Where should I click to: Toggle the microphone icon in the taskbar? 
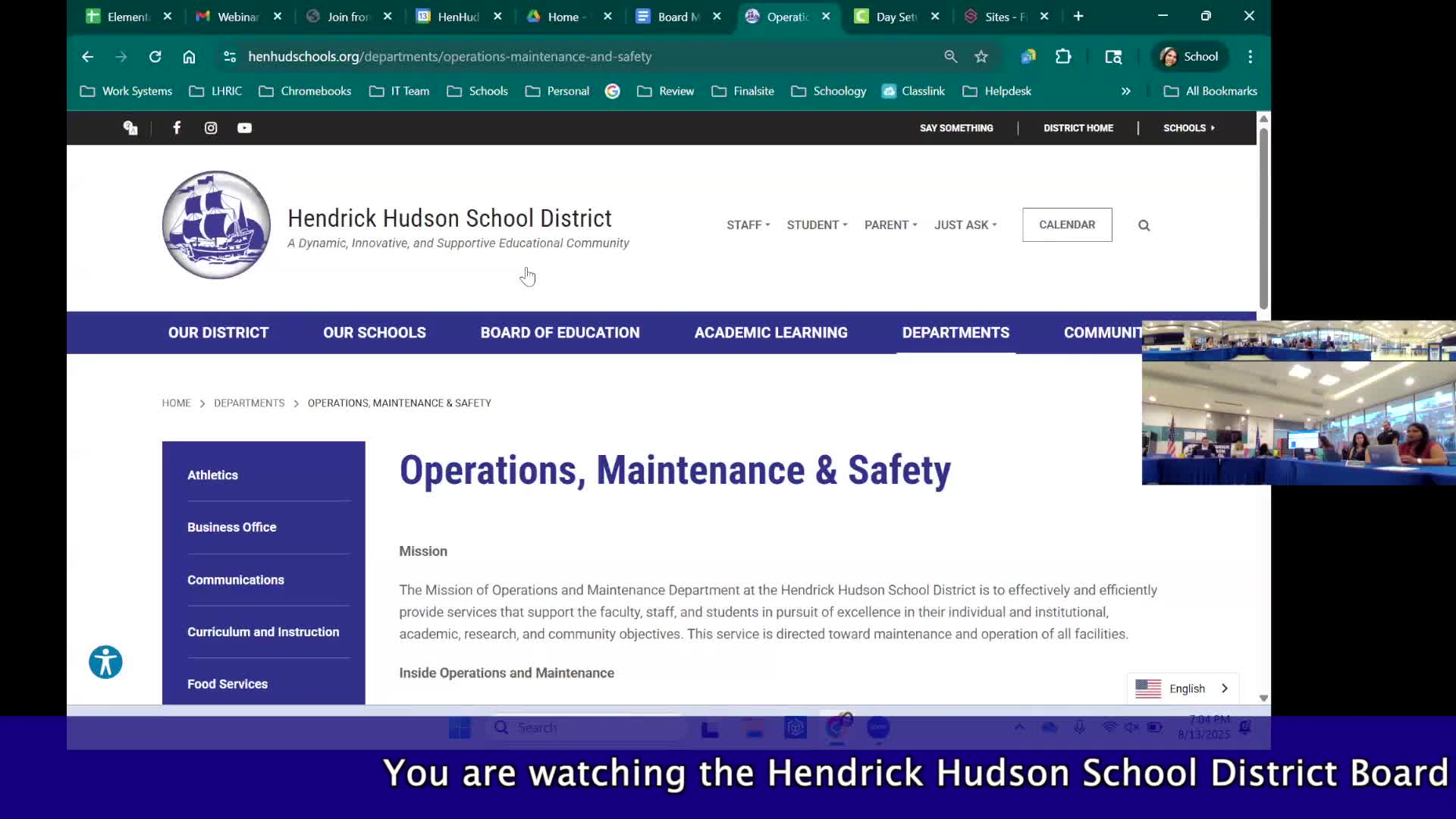click(x=1080, y=726)
